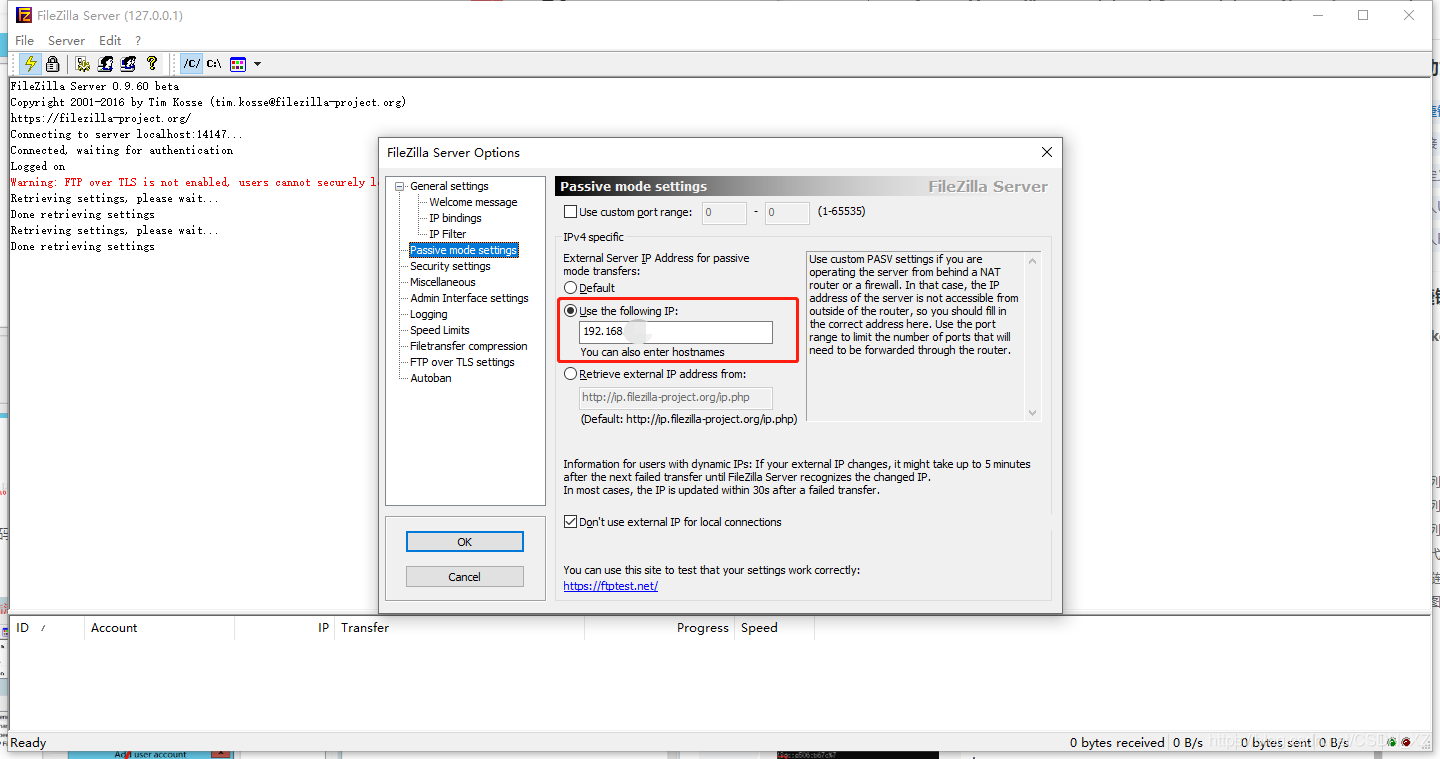Sort connections by IP column header

(285, 628)
